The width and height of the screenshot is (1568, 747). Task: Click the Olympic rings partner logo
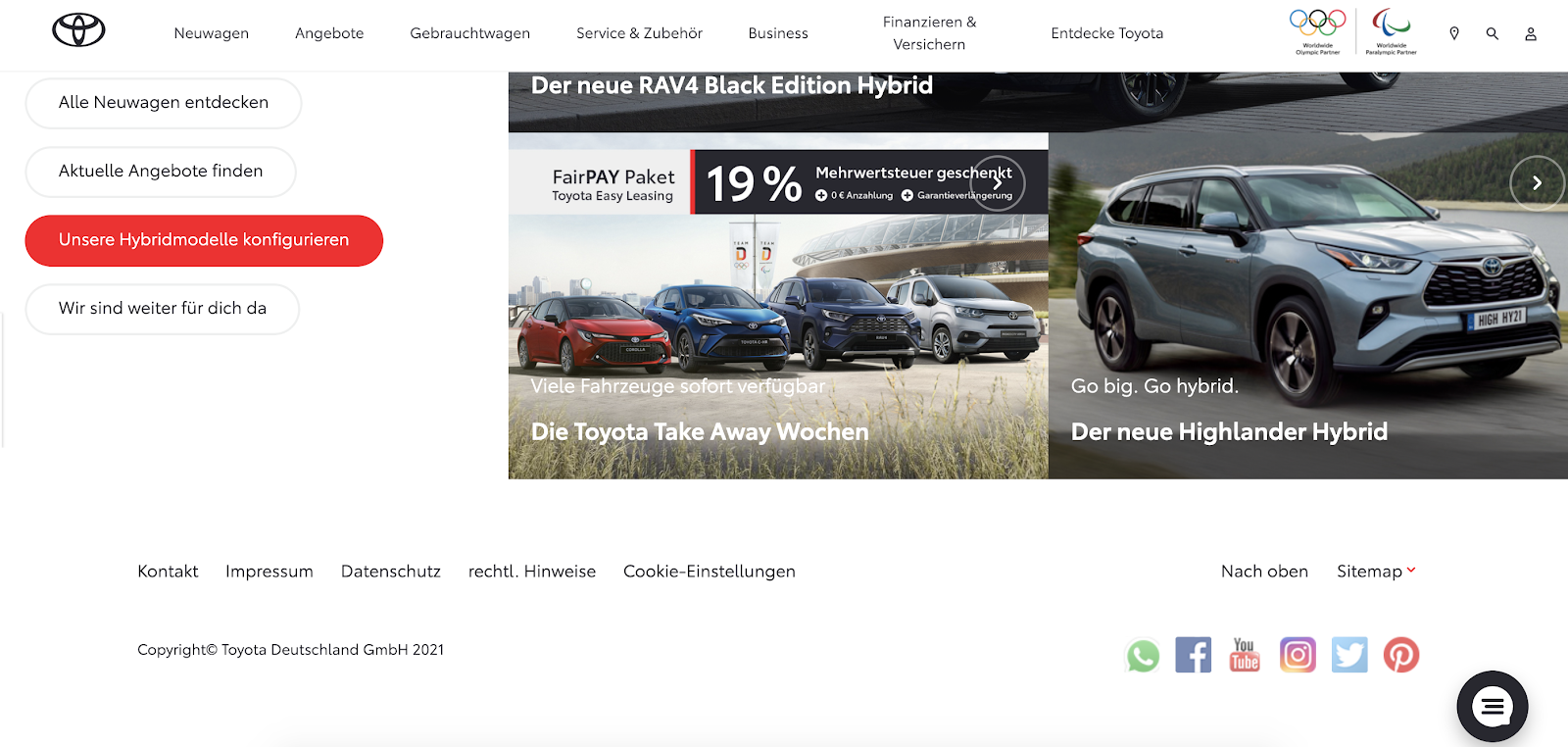pyautogui.click(x=1318, y=31)
